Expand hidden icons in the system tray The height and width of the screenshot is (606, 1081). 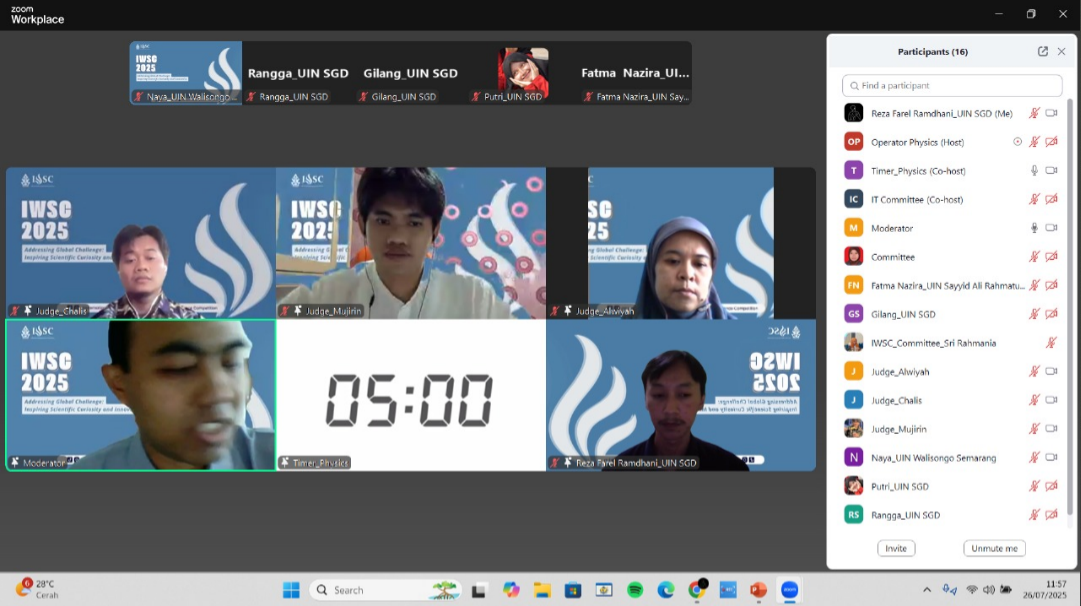tap(927, 590)
